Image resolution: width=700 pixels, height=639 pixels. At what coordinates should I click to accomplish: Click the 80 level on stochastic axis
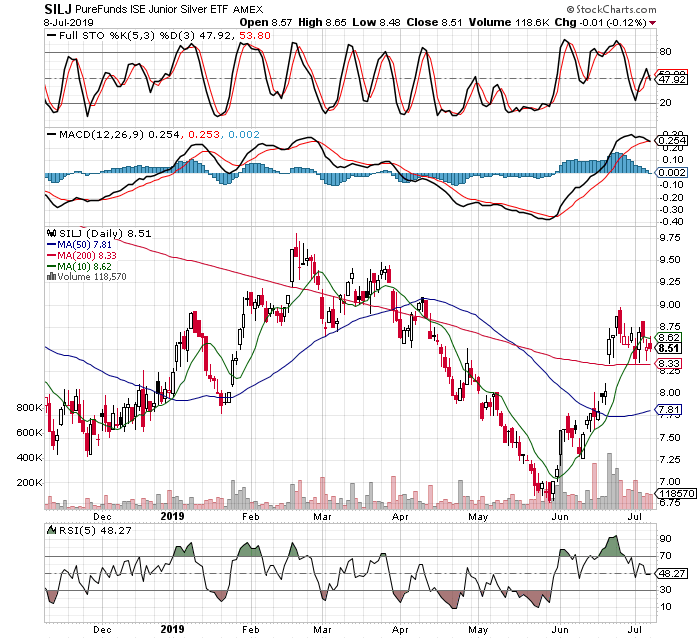pyautogui.click(x=665, y=52)
